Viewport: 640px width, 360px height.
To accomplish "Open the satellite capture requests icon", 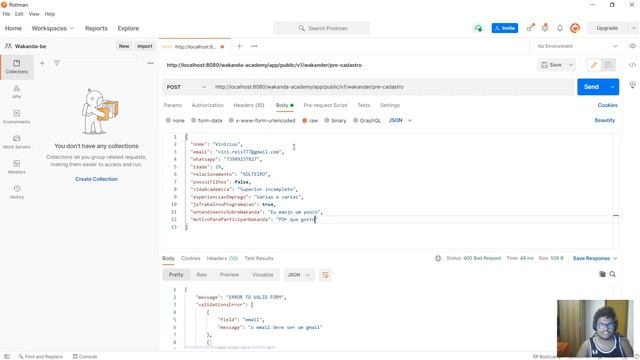I will point(530,28).
